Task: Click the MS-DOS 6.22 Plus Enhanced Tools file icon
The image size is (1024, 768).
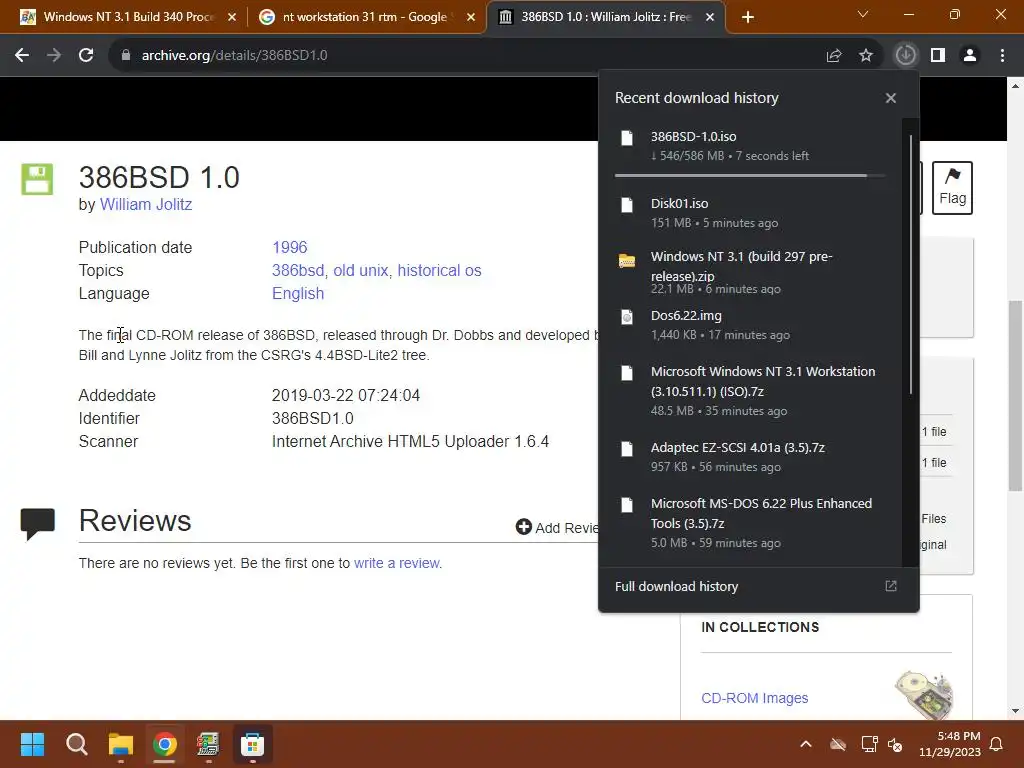Action: 627,505
